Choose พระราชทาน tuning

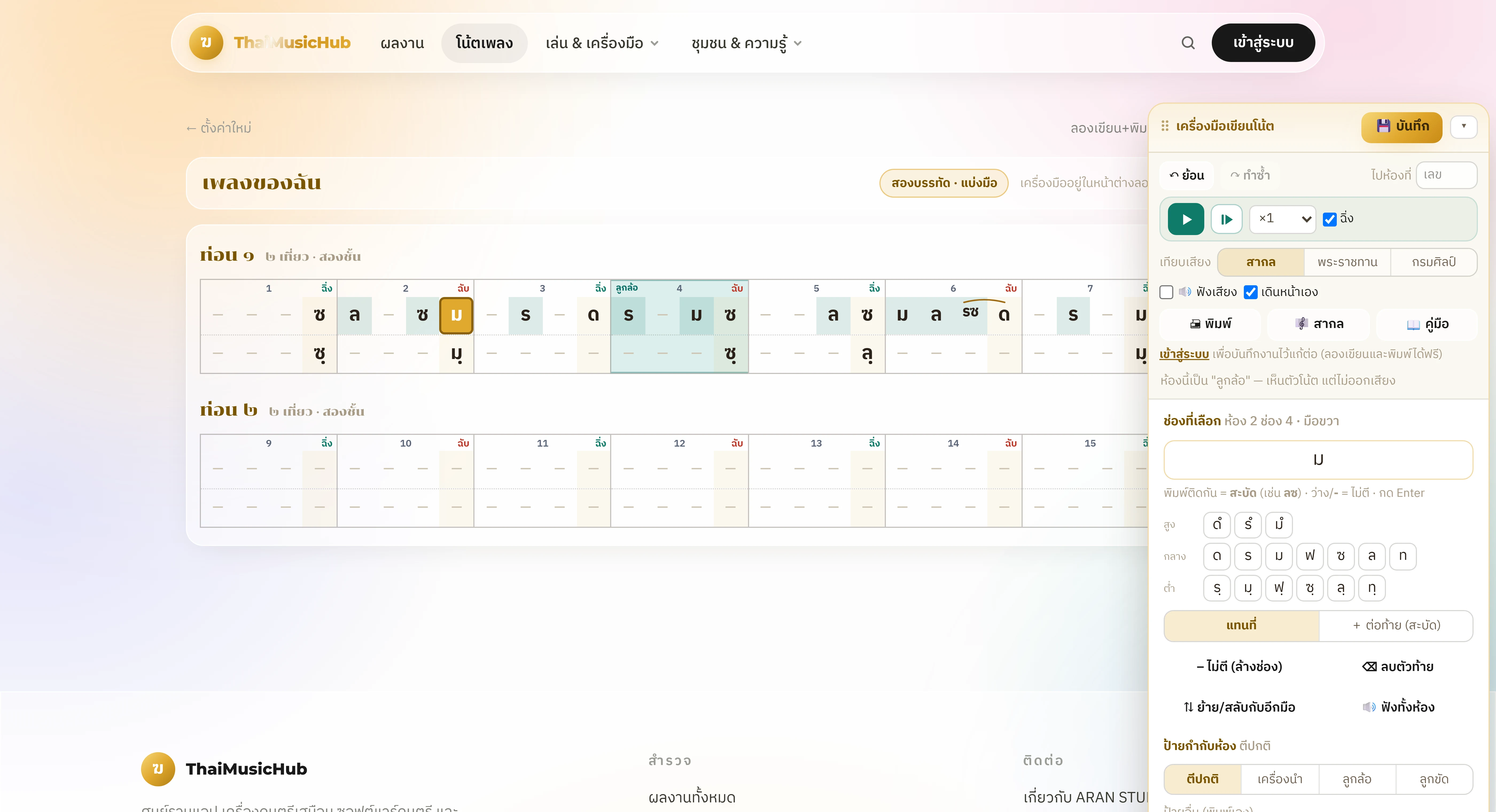point(1347,262)
